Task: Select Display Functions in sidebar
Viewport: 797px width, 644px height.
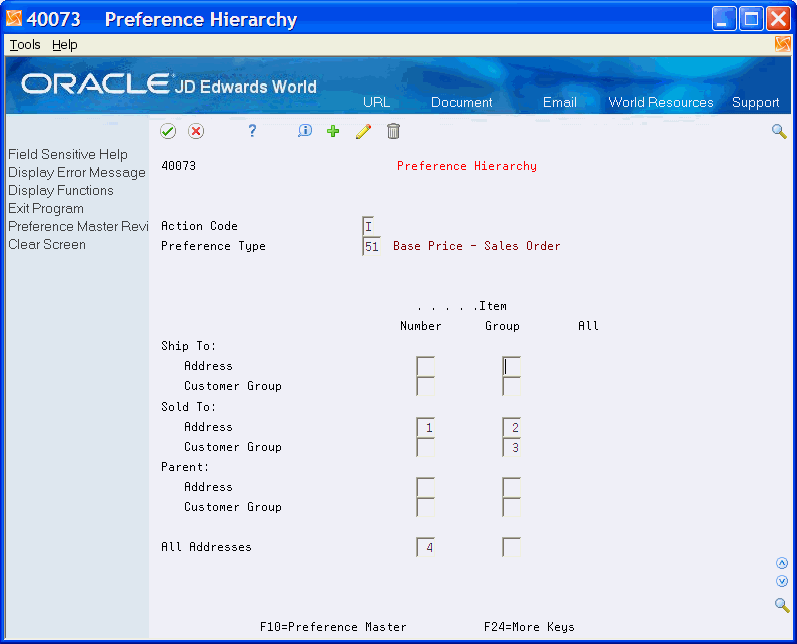Action: pyautogui.click(x=60, y=190)
